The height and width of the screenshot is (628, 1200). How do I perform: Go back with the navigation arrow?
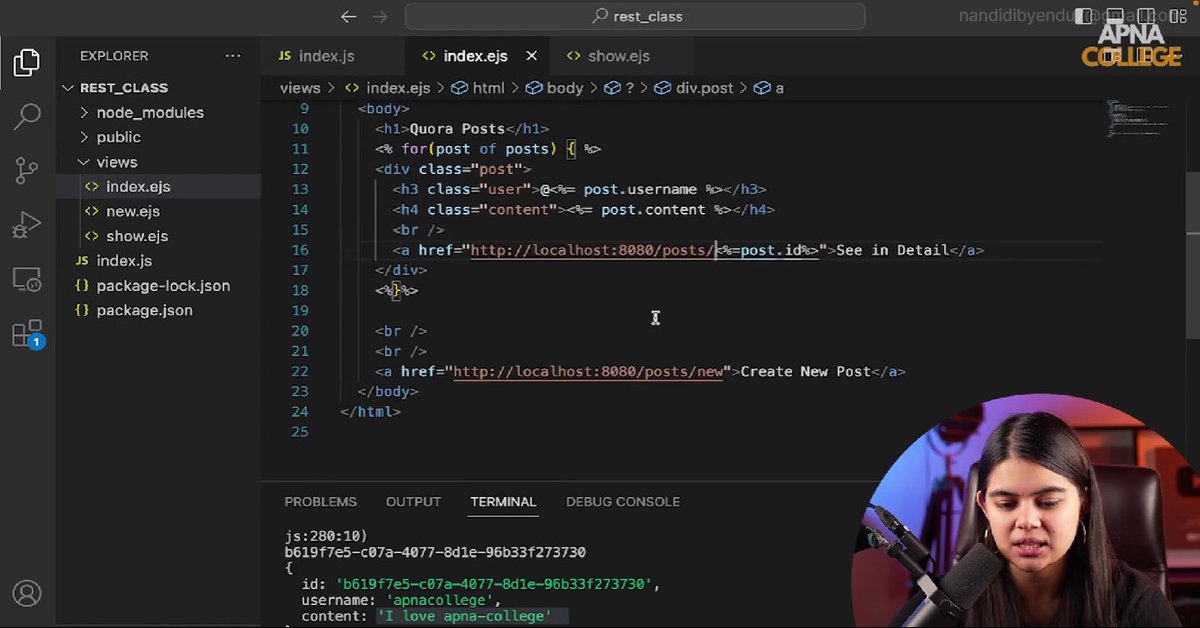click(x=348, y=16)
